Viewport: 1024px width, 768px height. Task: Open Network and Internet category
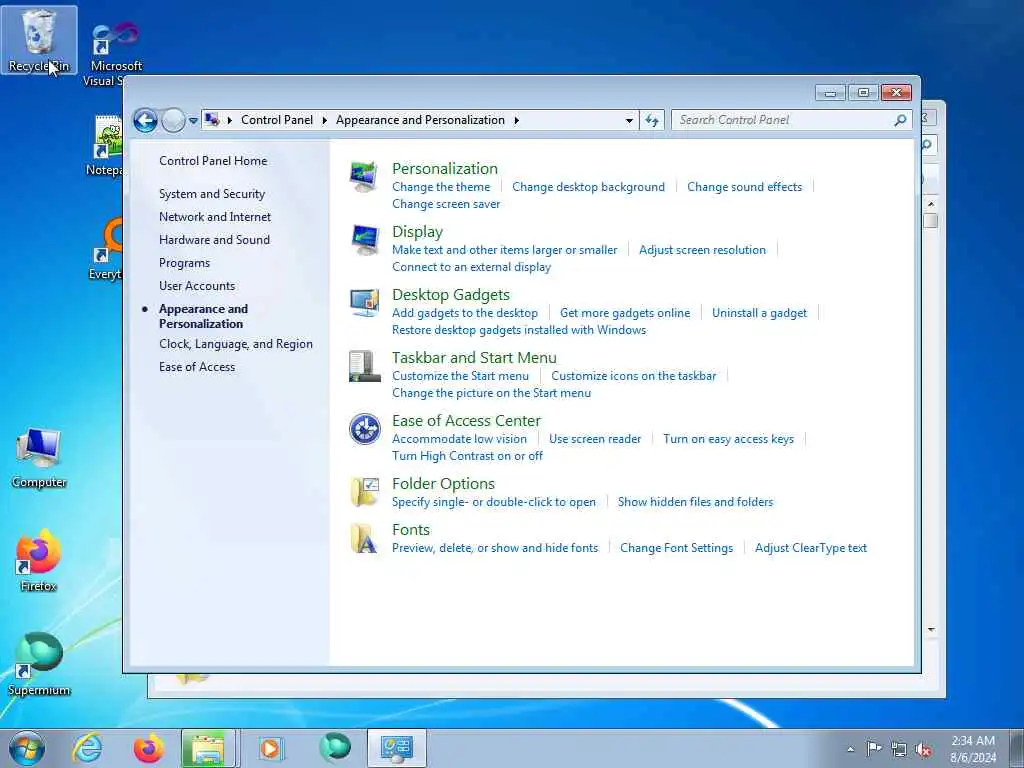215,217
